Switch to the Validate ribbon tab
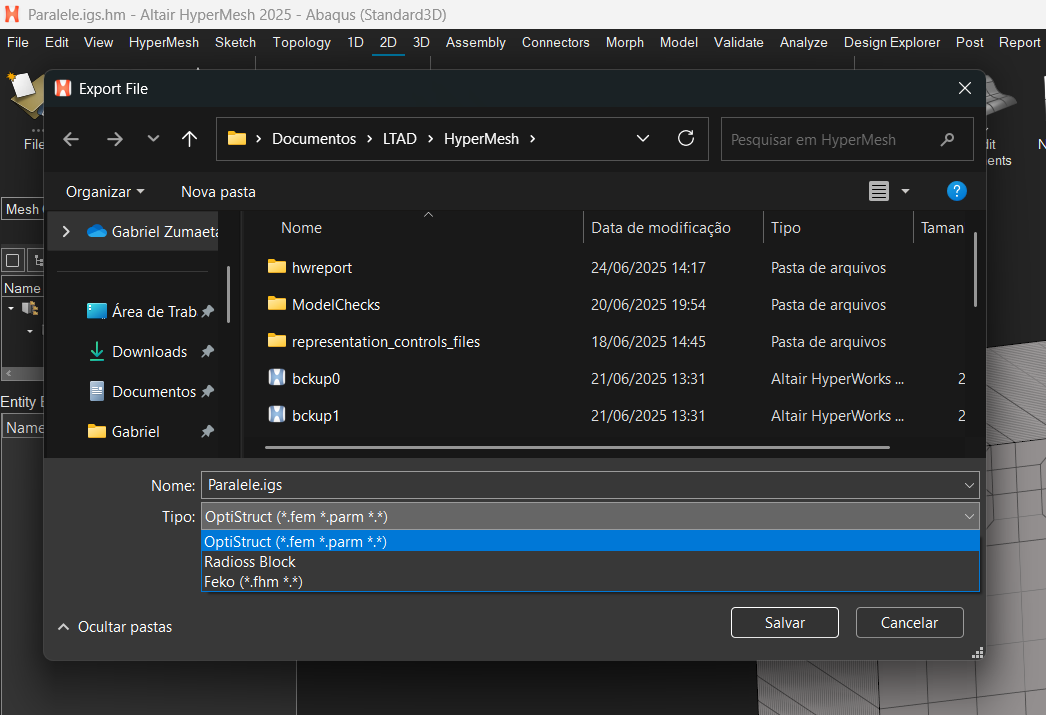Image resolution: width=1046 pixels, height=715 pixels. tap(738, 42)
